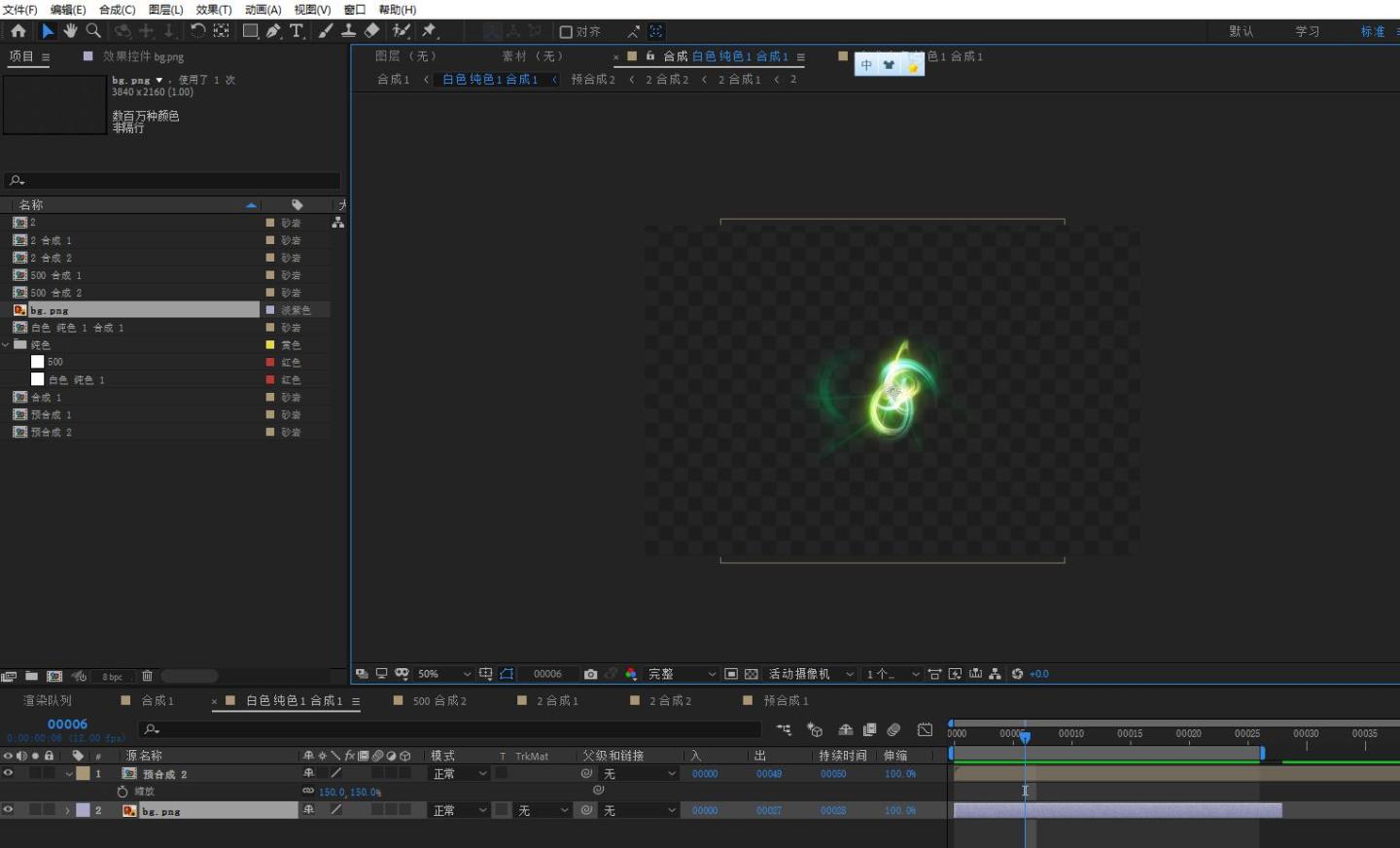Collapse the 纯色 folder in Project panel
Screen dimensions: 1400x848
pos(6,344)
